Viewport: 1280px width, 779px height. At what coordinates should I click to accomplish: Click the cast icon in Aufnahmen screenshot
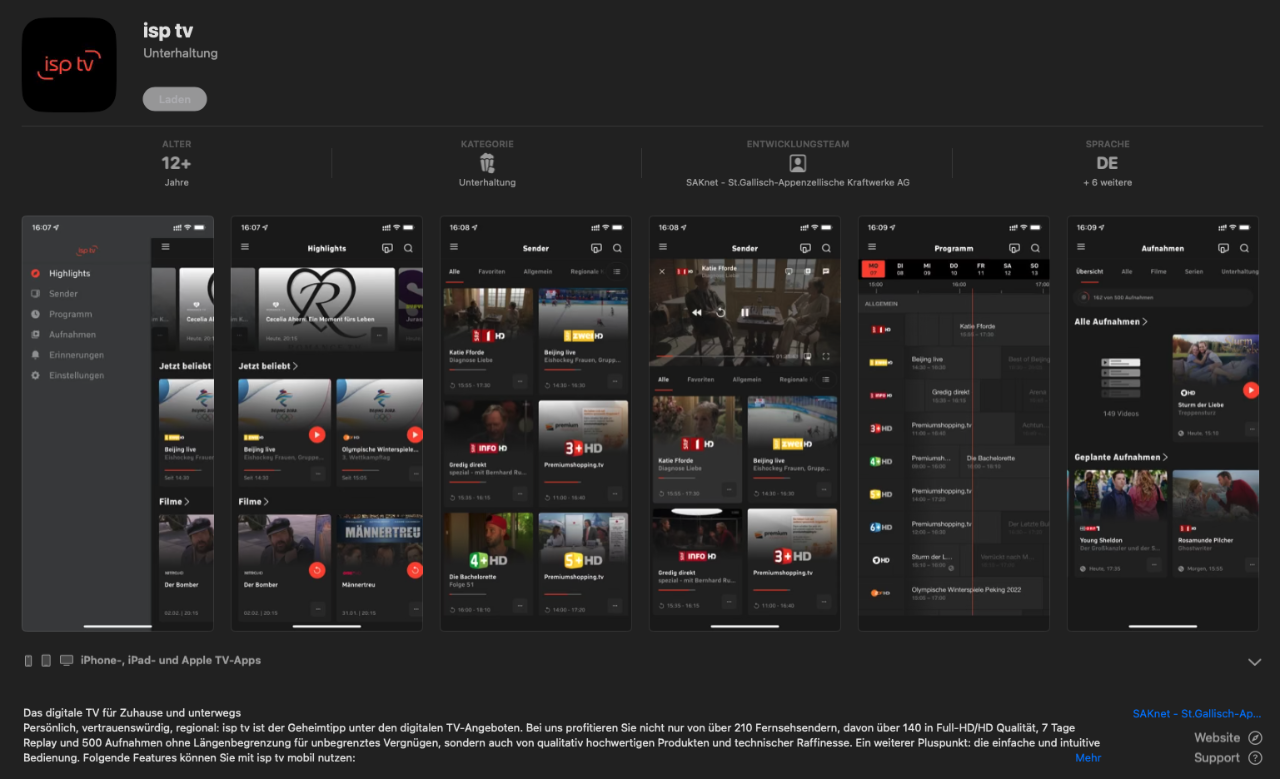point(1223,248)
